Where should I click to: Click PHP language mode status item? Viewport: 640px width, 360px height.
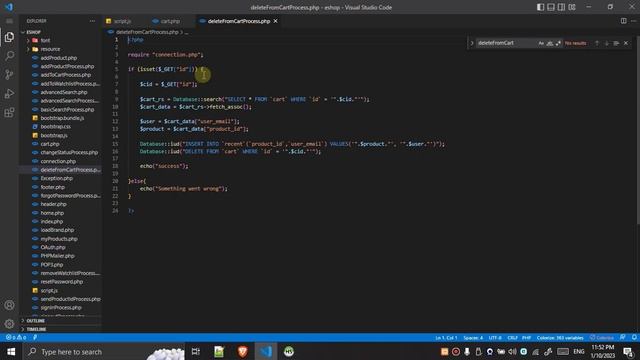tap(527, 338)
